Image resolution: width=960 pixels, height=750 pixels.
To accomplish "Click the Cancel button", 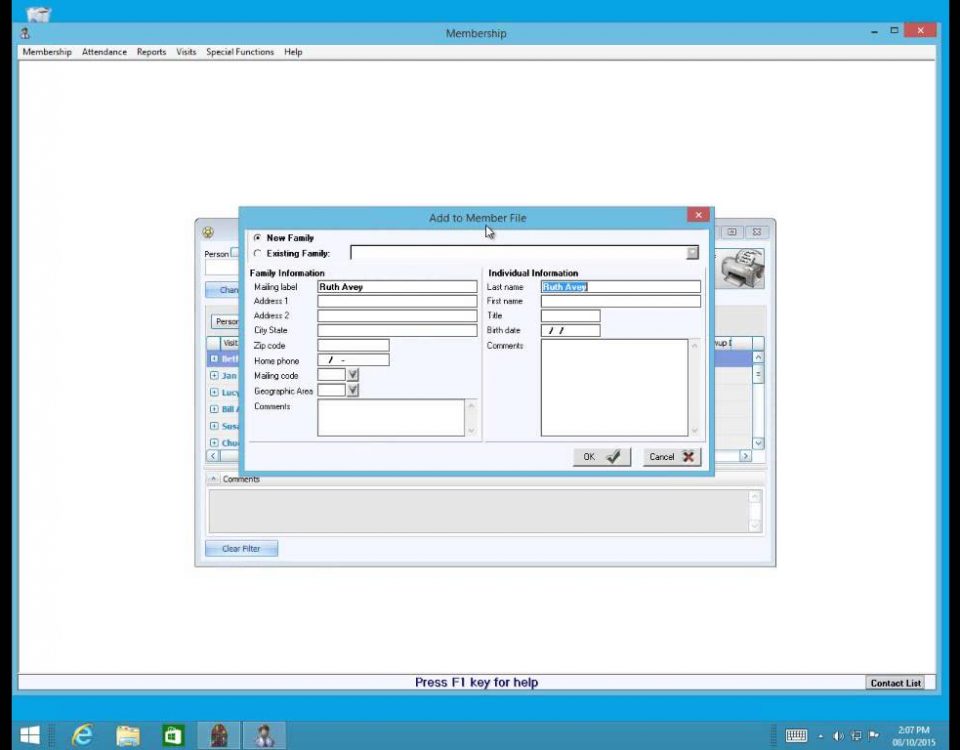I will point(672,457).
